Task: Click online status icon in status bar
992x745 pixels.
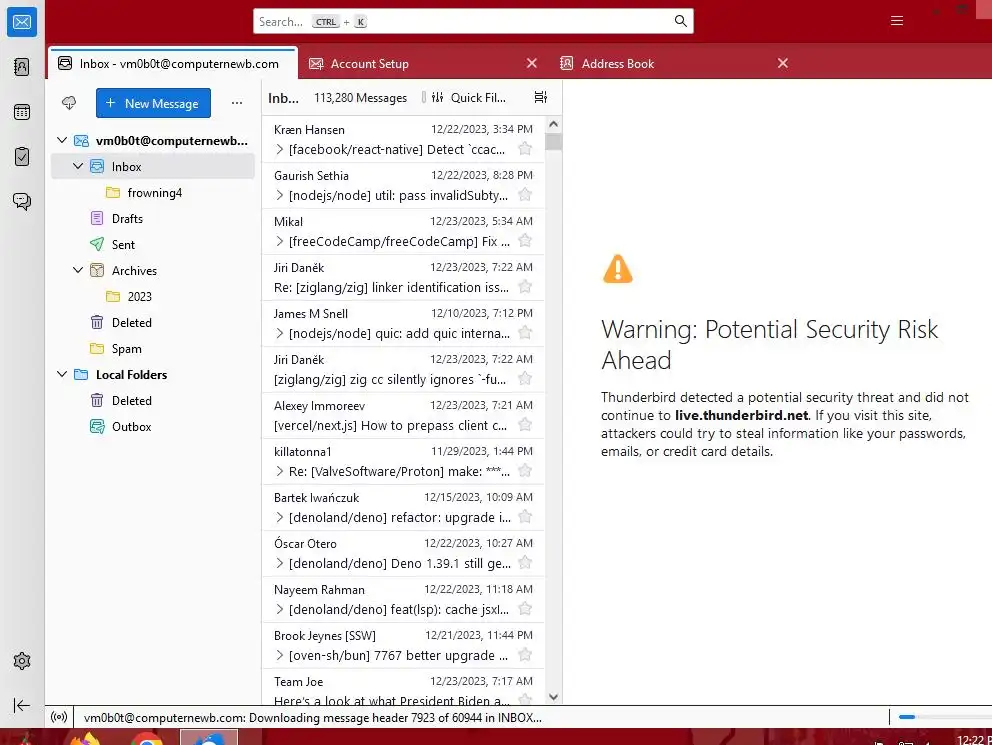Action: click(59, 717)
